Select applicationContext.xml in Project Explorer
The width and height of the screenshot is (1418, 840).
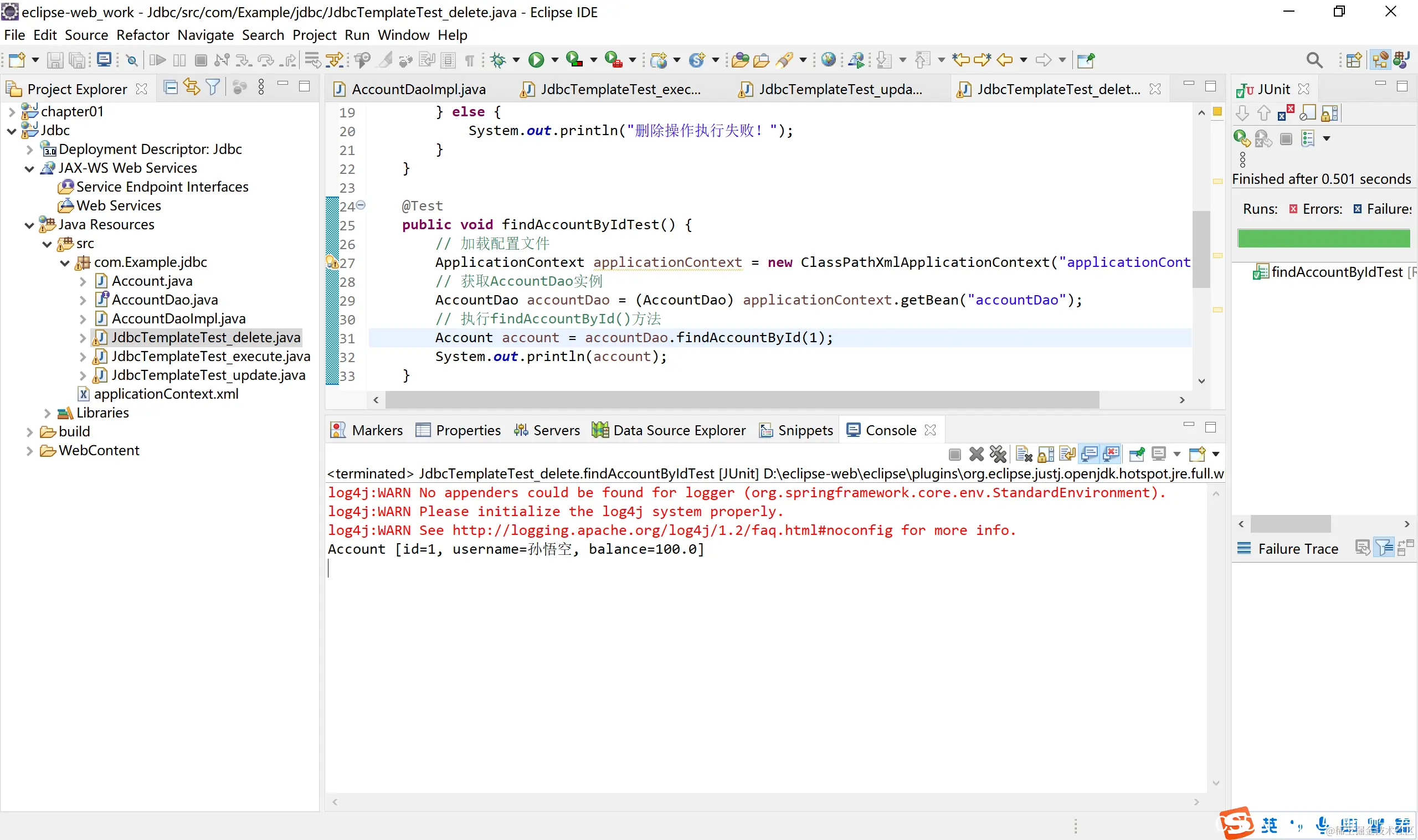165,394
